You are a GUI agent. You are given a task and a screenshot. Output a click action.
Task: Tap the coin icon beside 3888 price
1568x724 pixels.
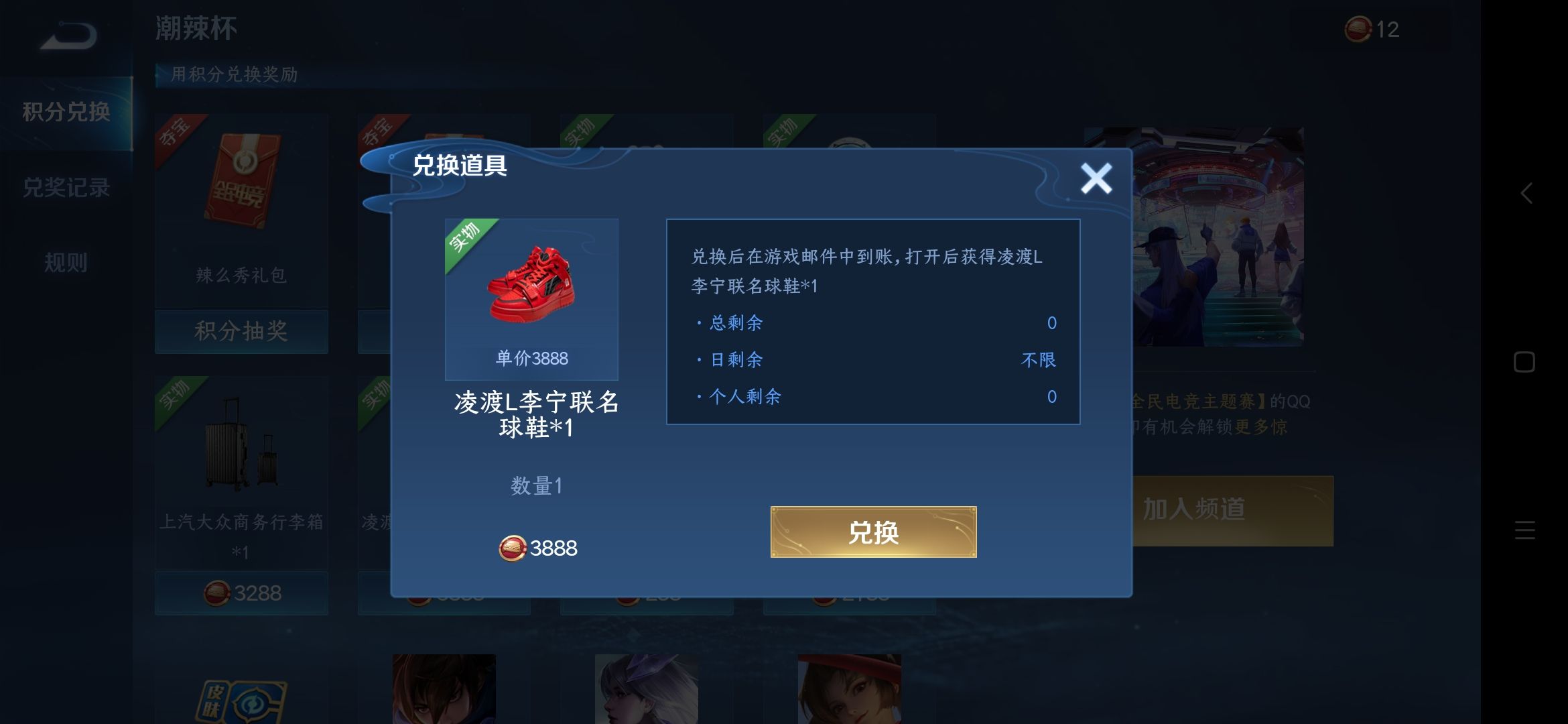513,548
